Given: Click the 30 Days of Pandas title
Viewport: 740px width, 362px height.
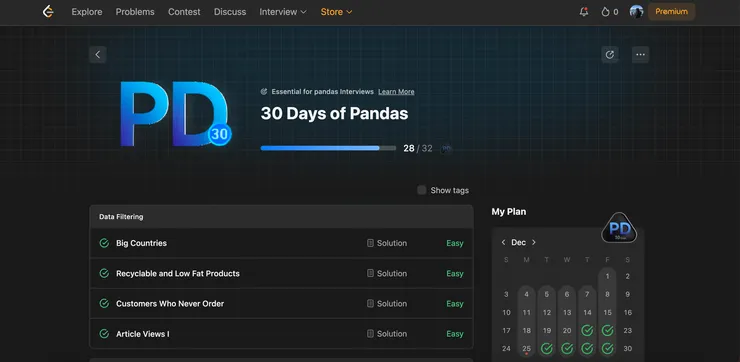Looking at the screenshot, I should point(334,114).
